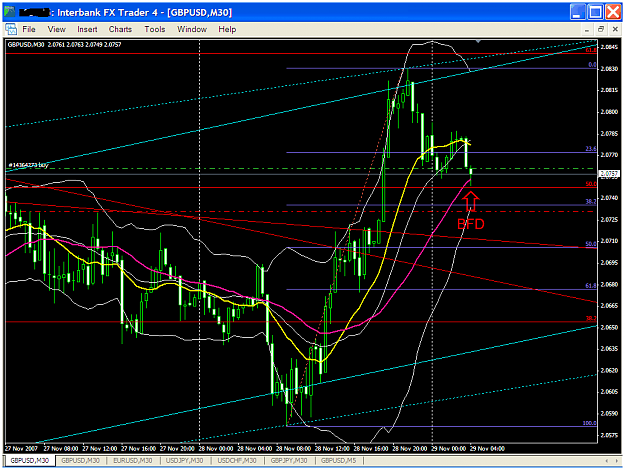Click the chart shift triangle marker

[x=478, y=41]
